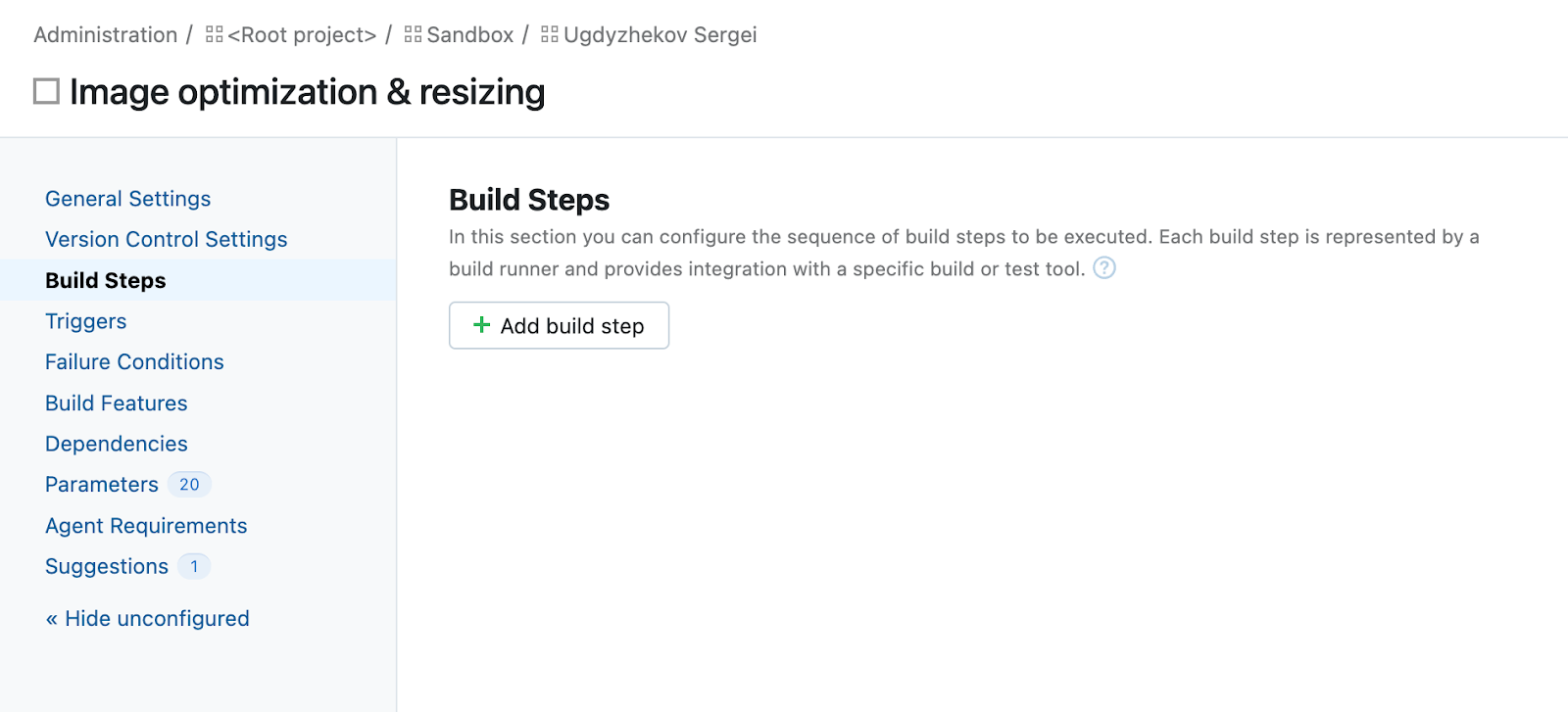
Task: Open Build Features section
Action: pyautogui.click(x=116, y=403)
